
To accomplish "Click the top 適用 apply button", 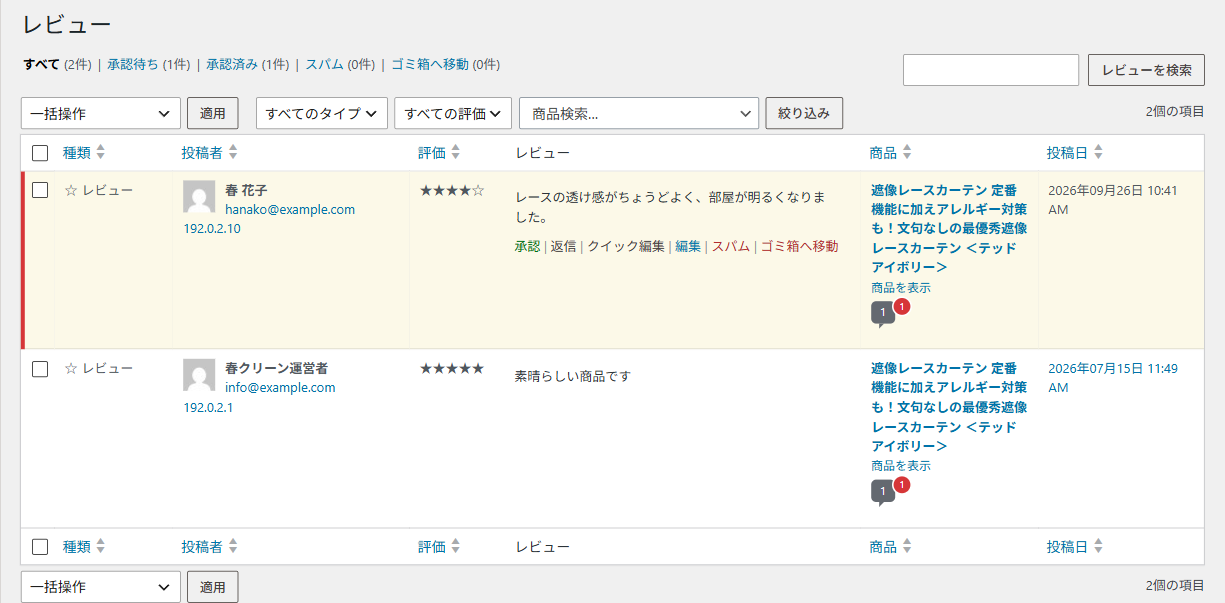I will coord(213,113).
